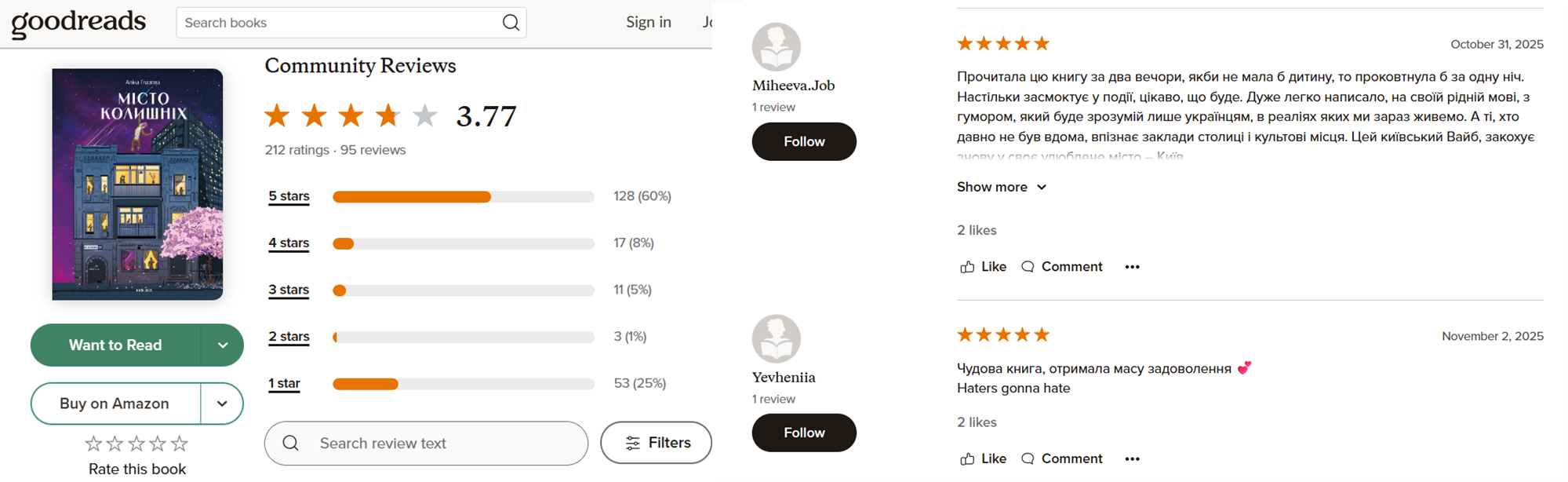The height and width of the screenshot is (482, 1568).
Task: Click the thumbs-up Like icon on Miheeva.Job's review
Action: click(x=967, y=267)
